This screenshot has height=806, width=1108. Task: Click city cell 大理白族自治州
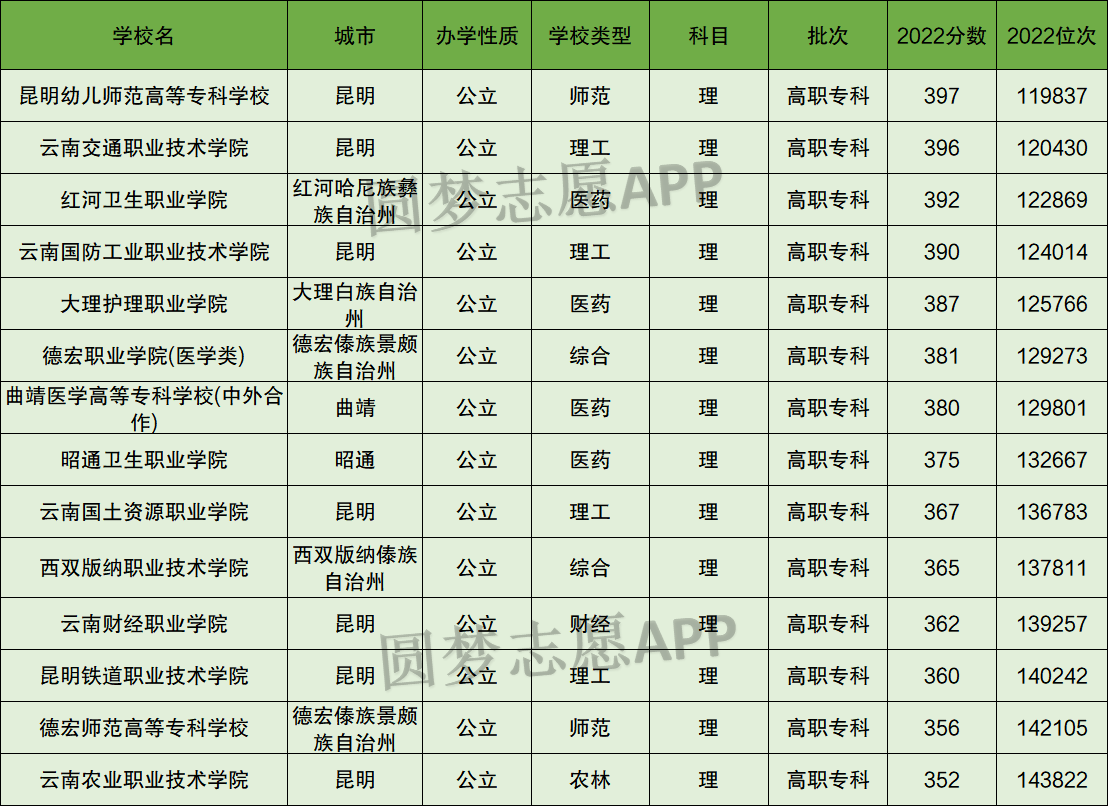[355, 304]
